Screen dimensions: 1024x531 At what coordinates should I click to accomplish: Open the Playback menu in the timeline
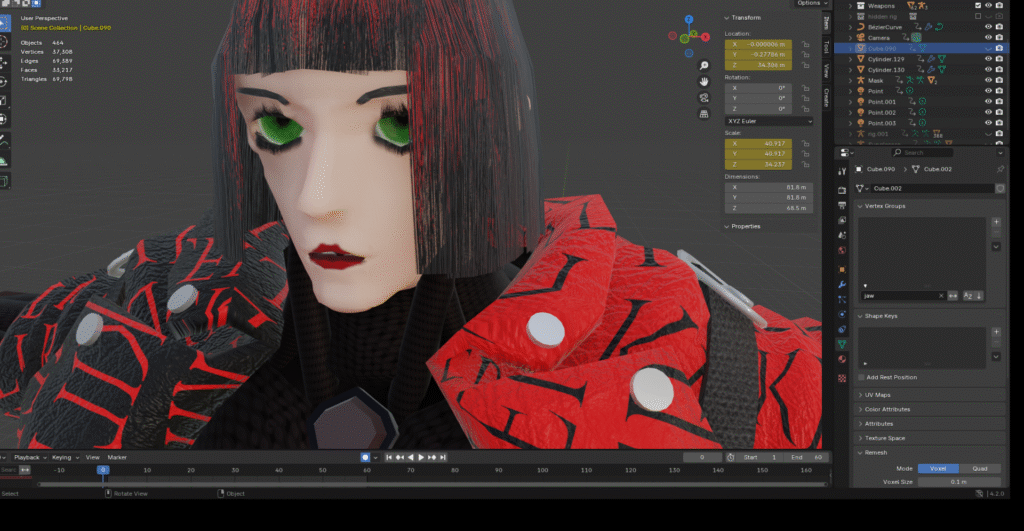[27, 457]
